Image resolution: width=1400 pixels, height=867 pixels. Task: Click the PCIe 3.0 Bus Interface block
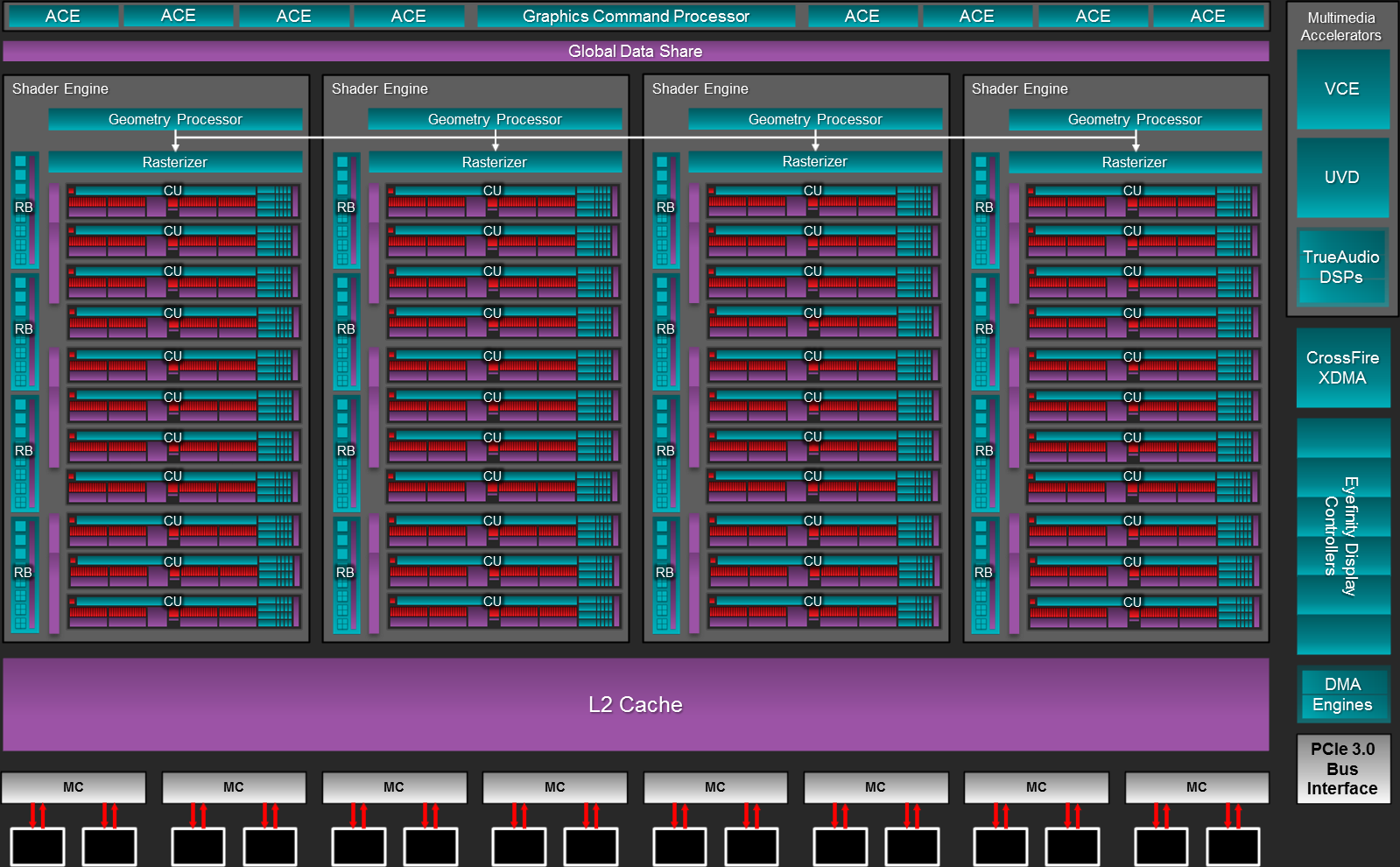coord(1342,769)
